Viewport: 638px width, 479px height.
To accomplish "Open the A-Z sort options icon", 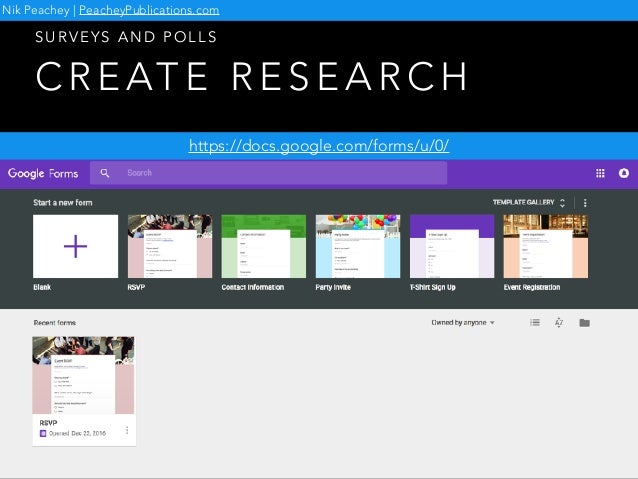I will pos(559,322).
